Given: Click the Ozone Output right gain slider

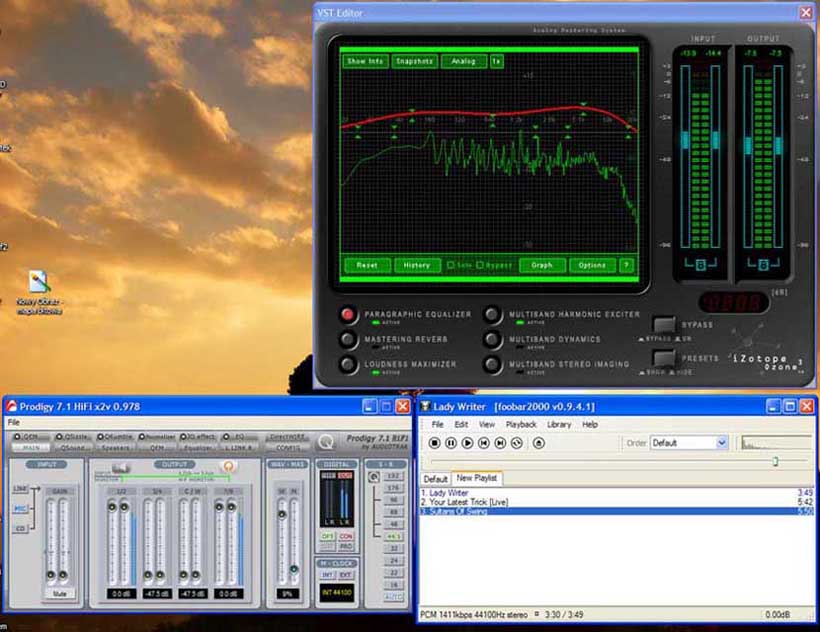Looking at the screenshot, I should 778,145.
